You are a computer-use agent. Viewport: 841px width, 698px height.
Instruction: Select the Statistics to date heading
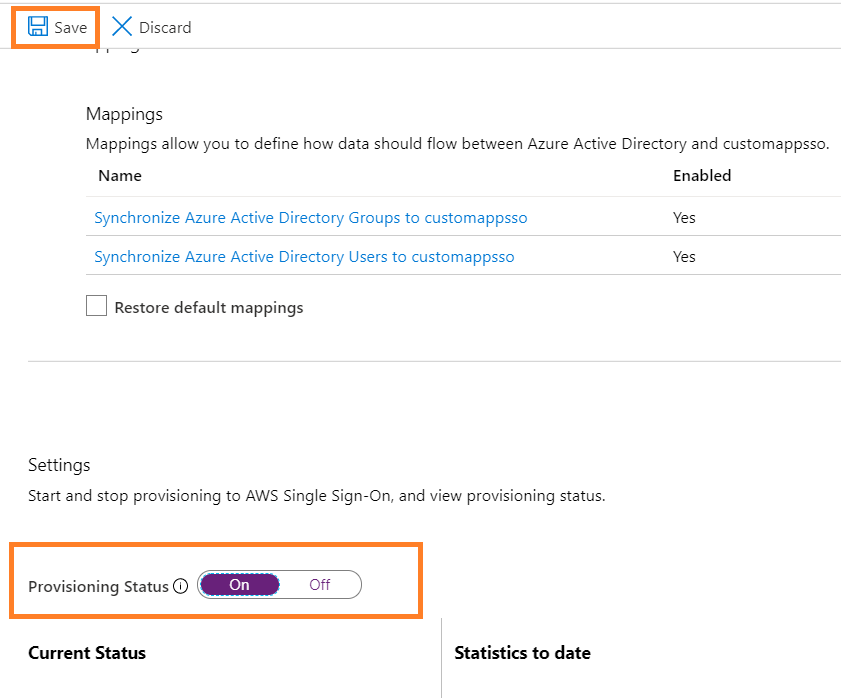pos(522,653)
